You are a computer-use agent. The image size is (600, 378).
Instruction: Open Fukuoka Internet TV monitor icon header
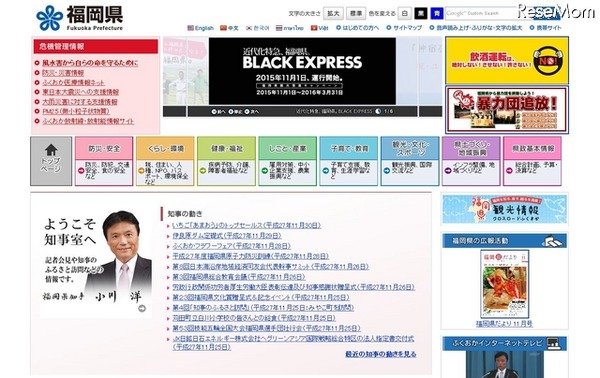[553, 343]
